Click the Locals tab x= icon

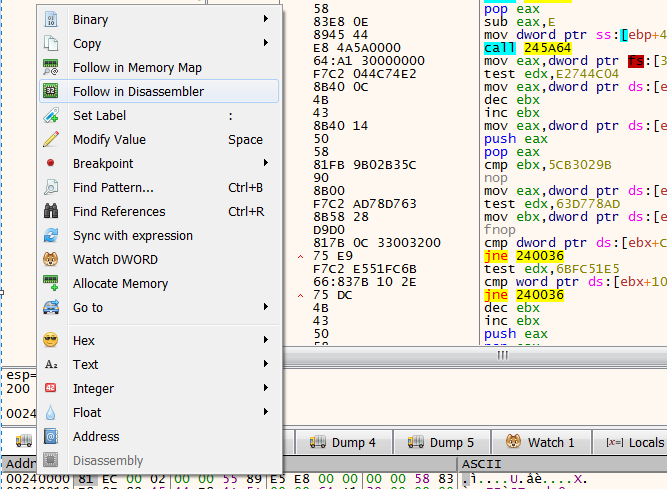[x=614, y=443]
